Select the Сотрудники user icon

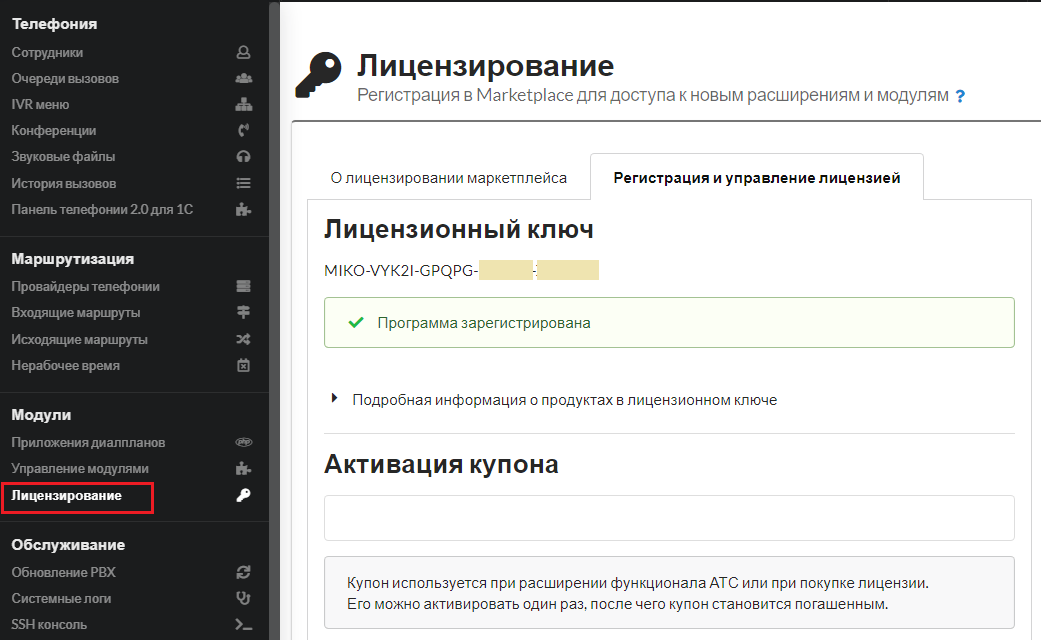click(243, 52)
